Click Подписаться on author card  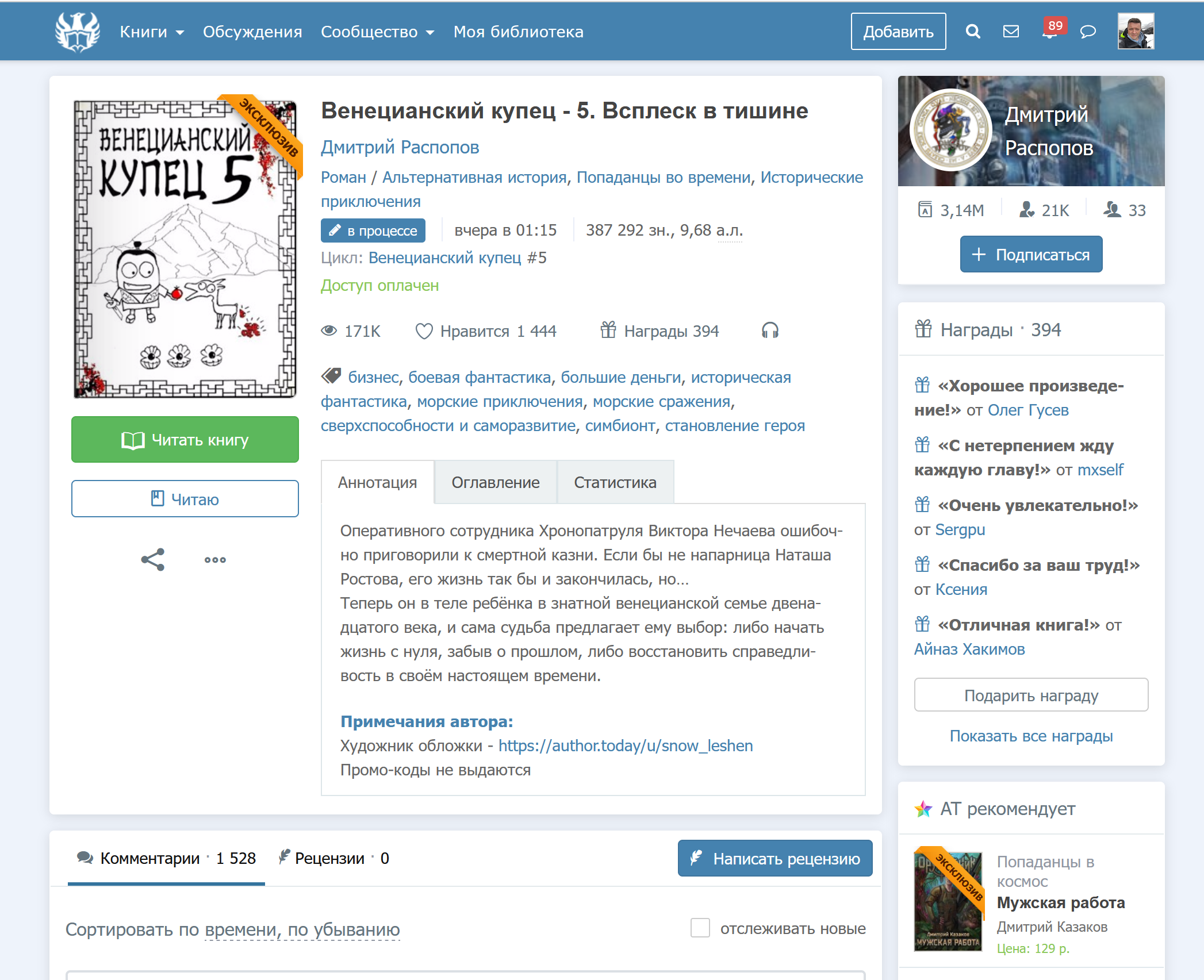pos(1031,254)
